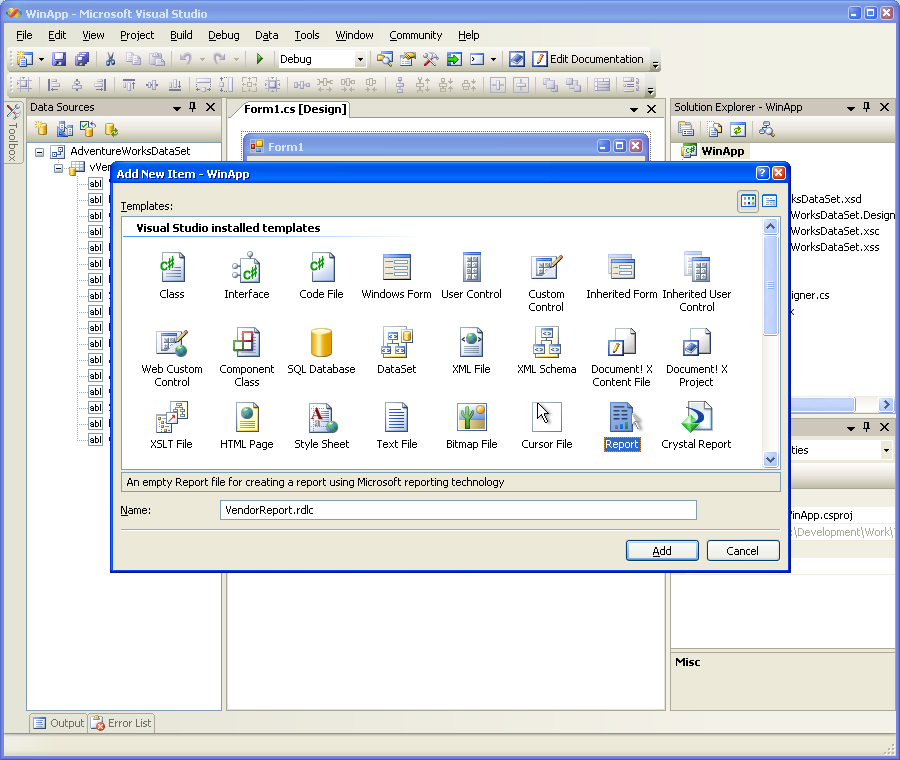Switch dialog to large icons view
Screen dimensions: 900x760
(748, 201)
